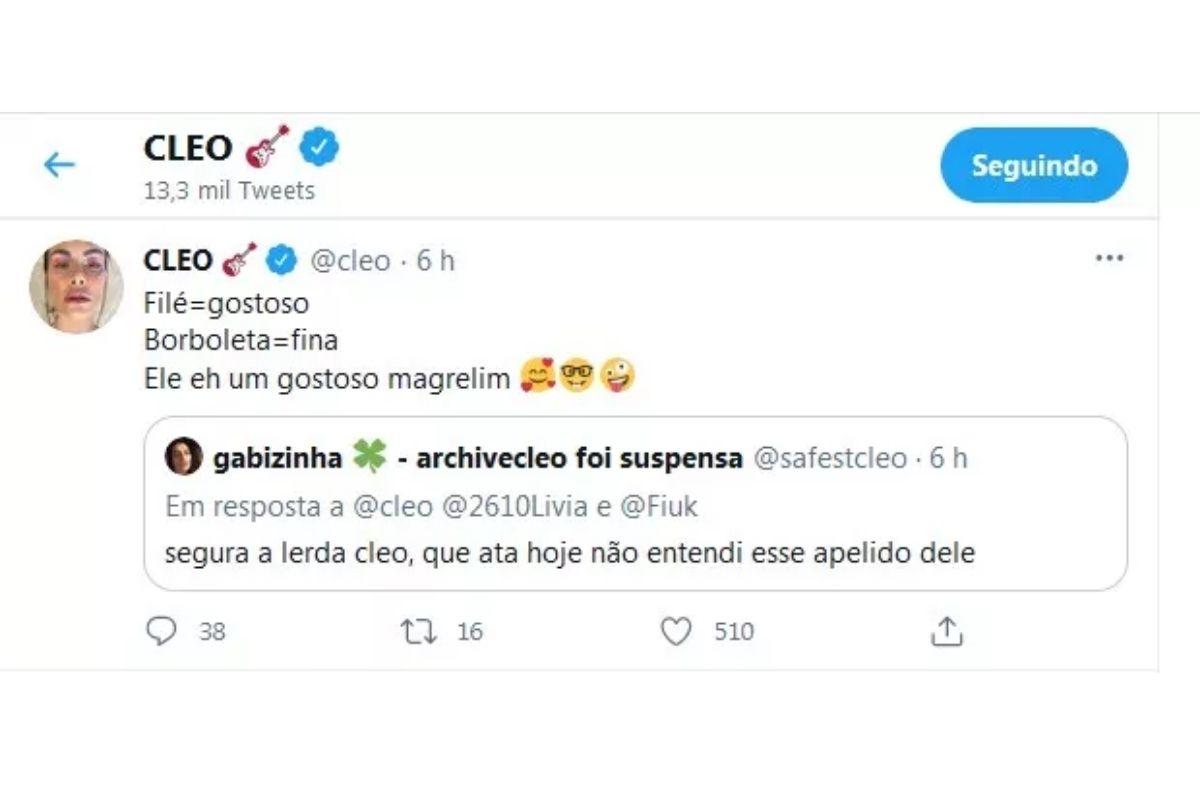This screenshot has height=800, width=1200.
Task: Click the 510 likes count
Action: [x=734, y=632]
